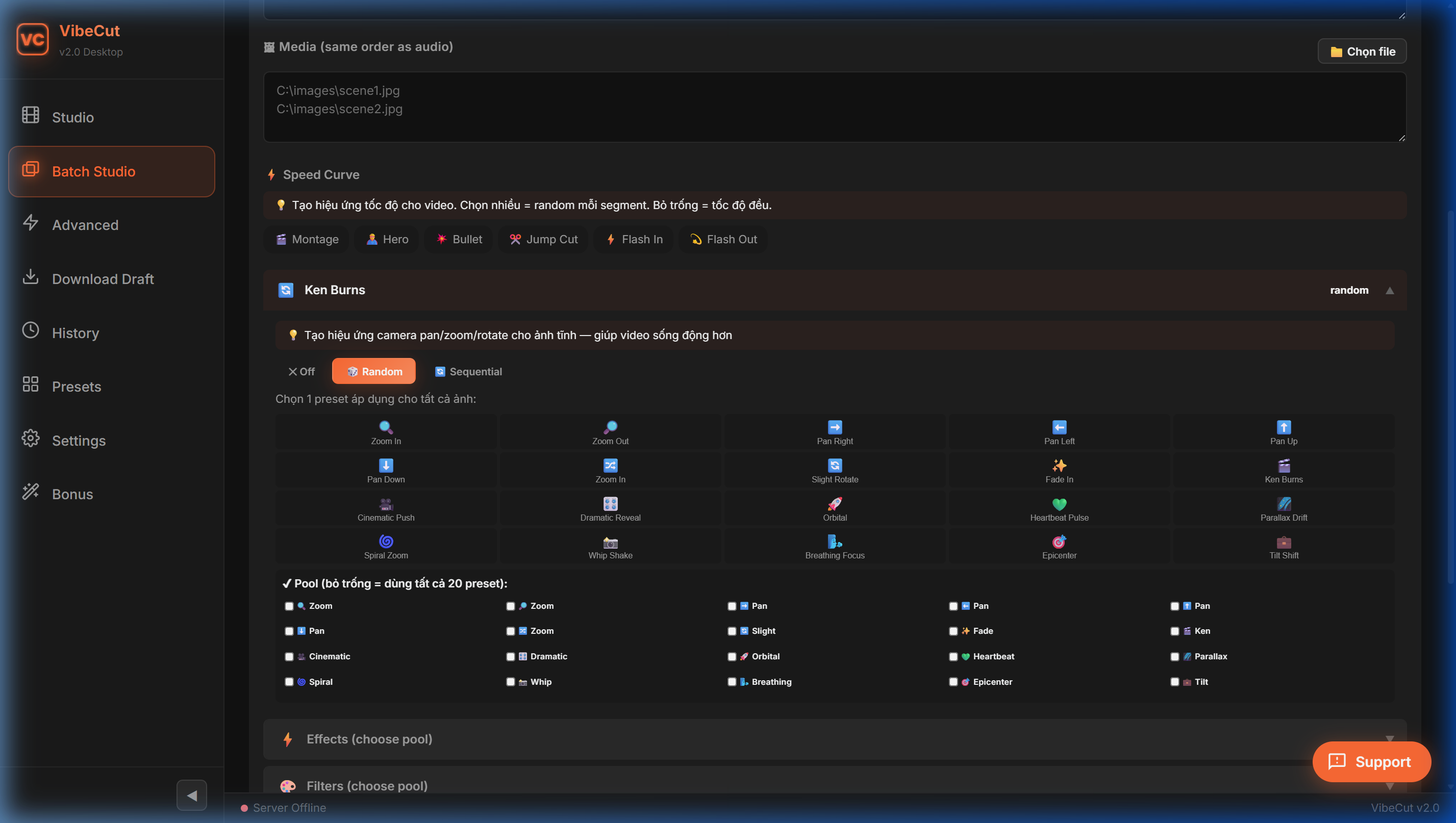Viewport: 1456px width, 823px height.
Task: Select the Pan Up preset tile
Action: click(1284, 432)
